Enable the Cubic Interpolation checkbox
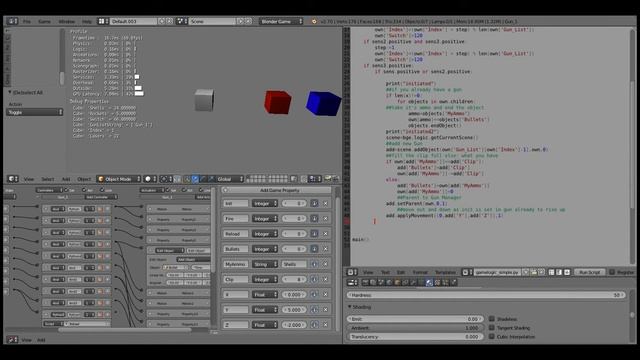The image size is (640, 360). coord(491,337)
